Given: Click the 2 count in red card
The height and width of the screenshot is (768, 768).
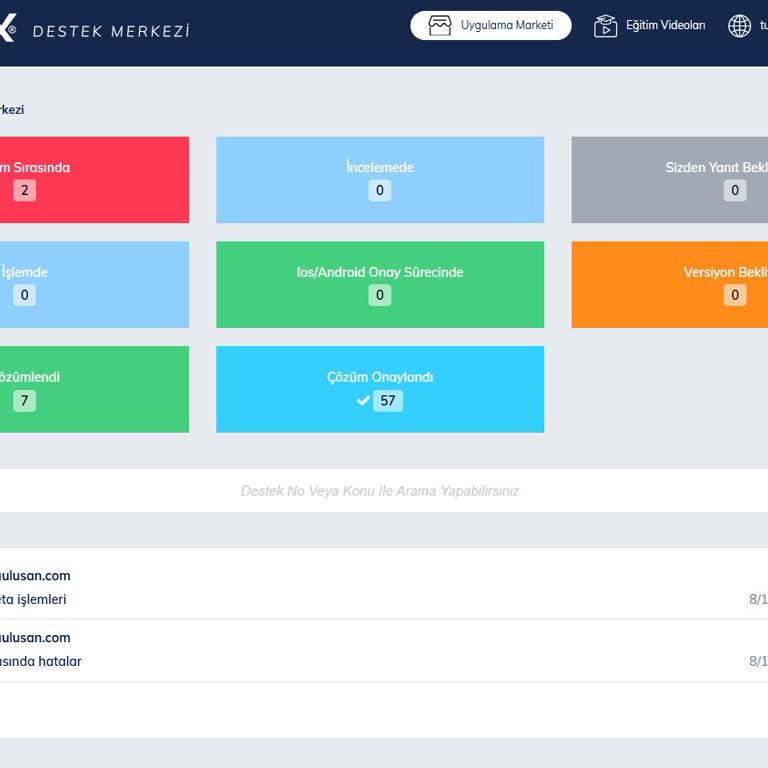Looking at the screenshot, I should tap(24, 190).
